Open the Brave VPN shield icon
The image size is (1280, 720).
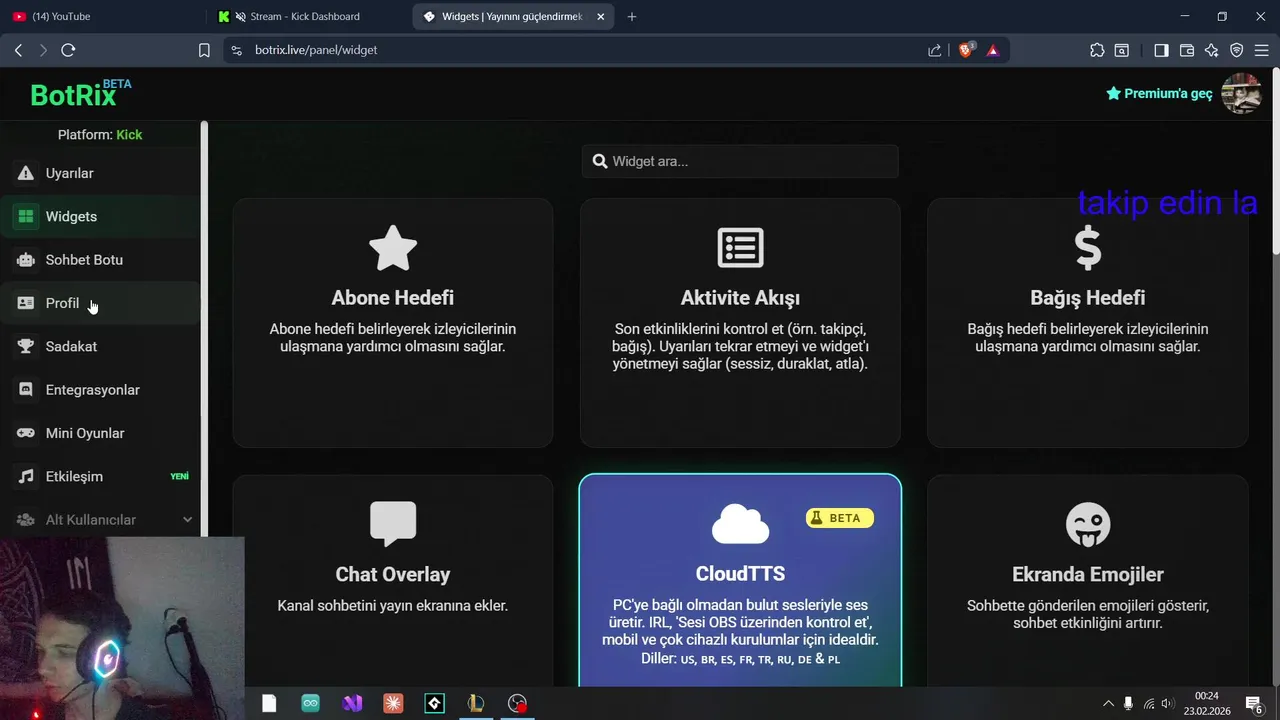coord(1237,50)
